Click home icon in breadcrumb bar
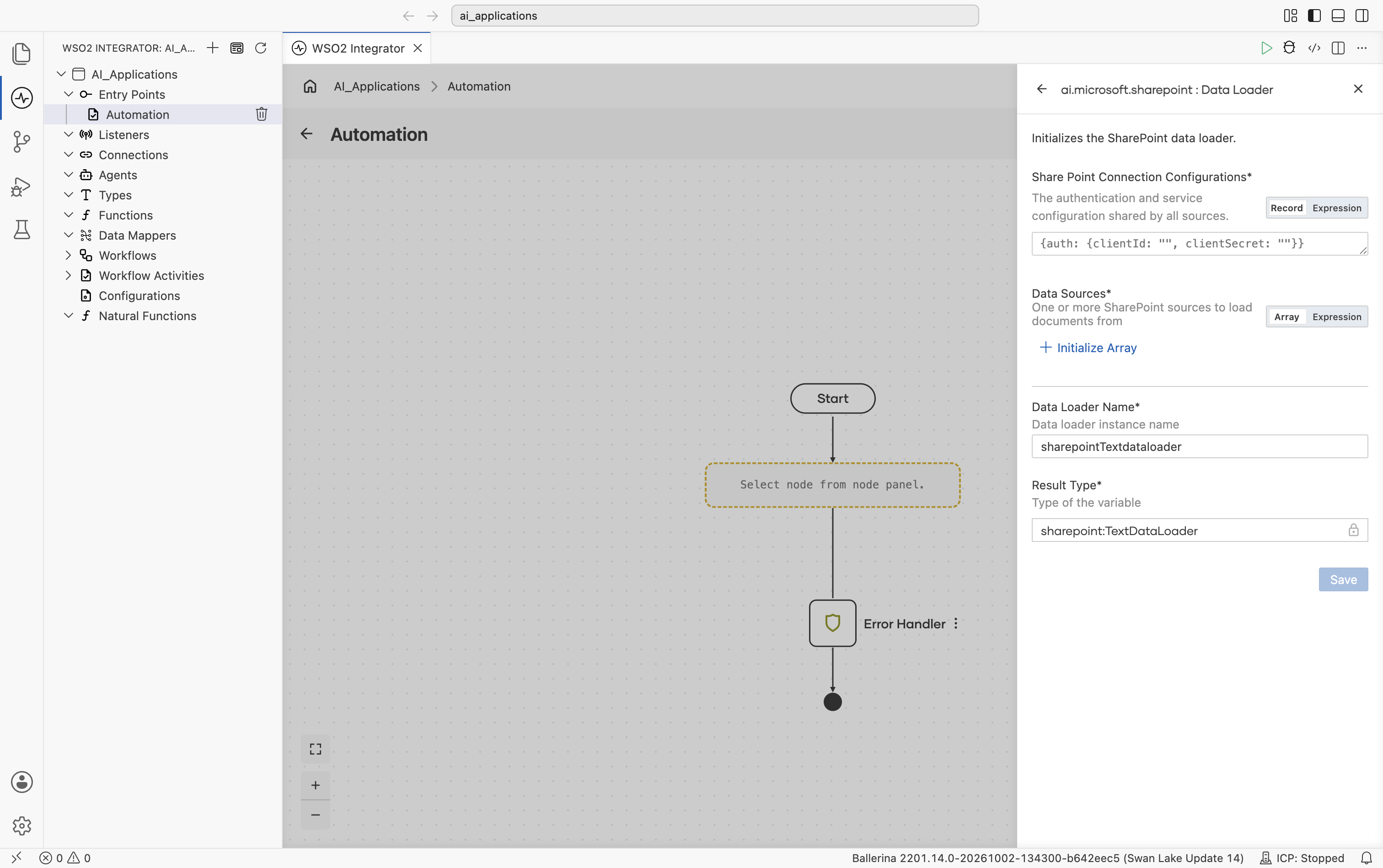 310,86
